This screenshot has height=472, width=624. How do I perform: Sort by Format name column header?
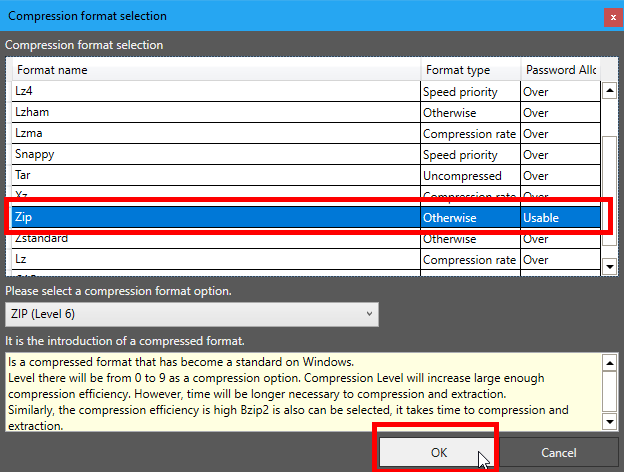(x=216, y=70)
